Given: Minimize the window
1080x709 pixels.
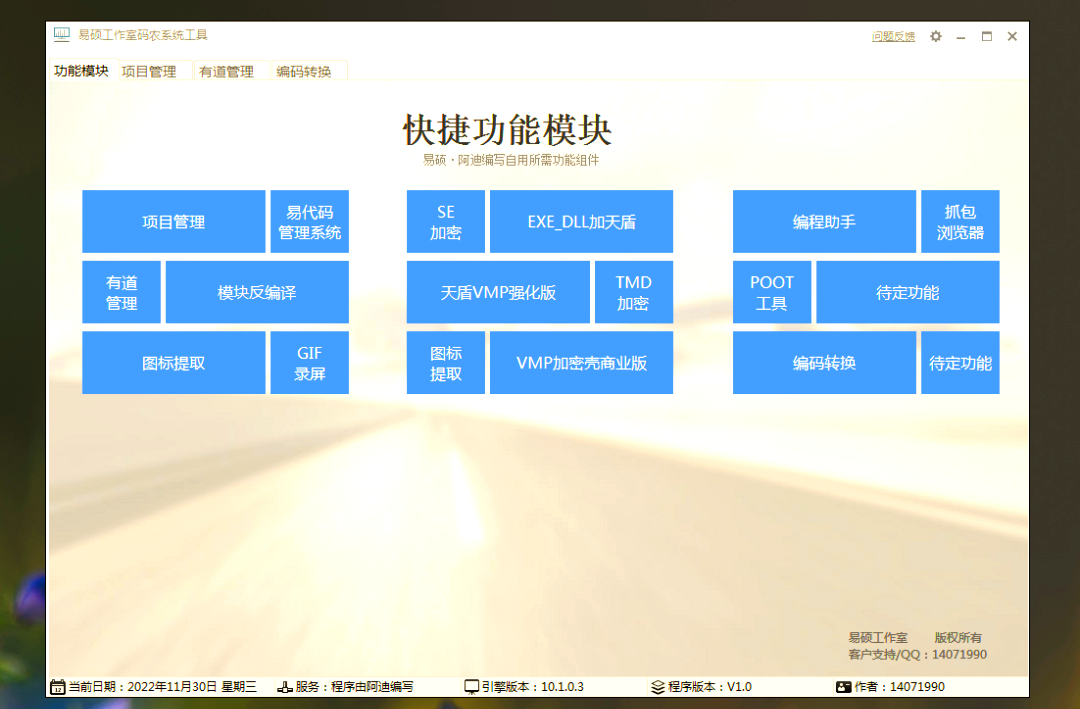Looking at the screenshot, I should click(x=961, y=37).
